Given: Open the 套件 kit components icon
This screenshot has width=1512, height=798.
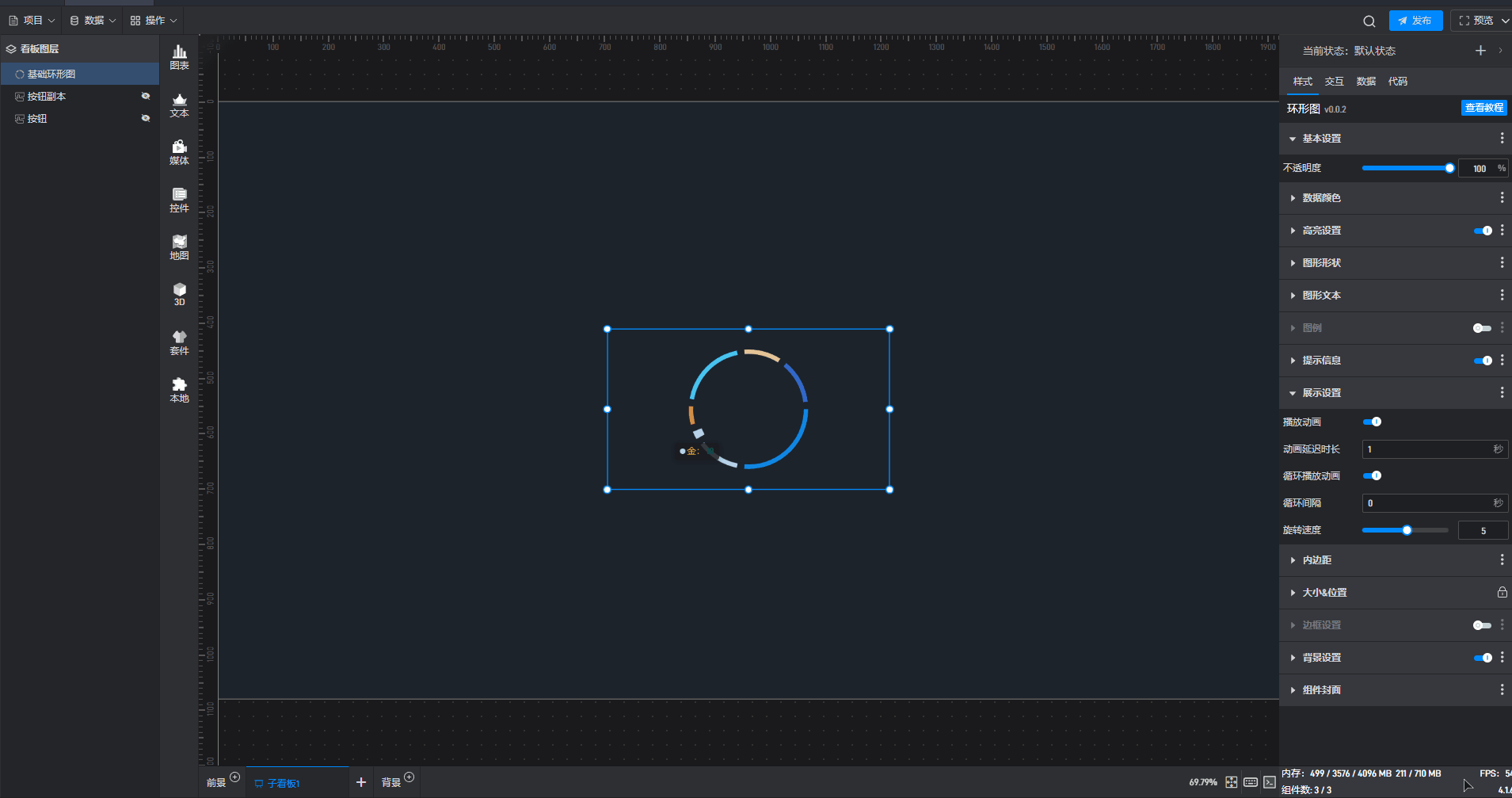Looking at the screenshot, I should tap(180, 342).
